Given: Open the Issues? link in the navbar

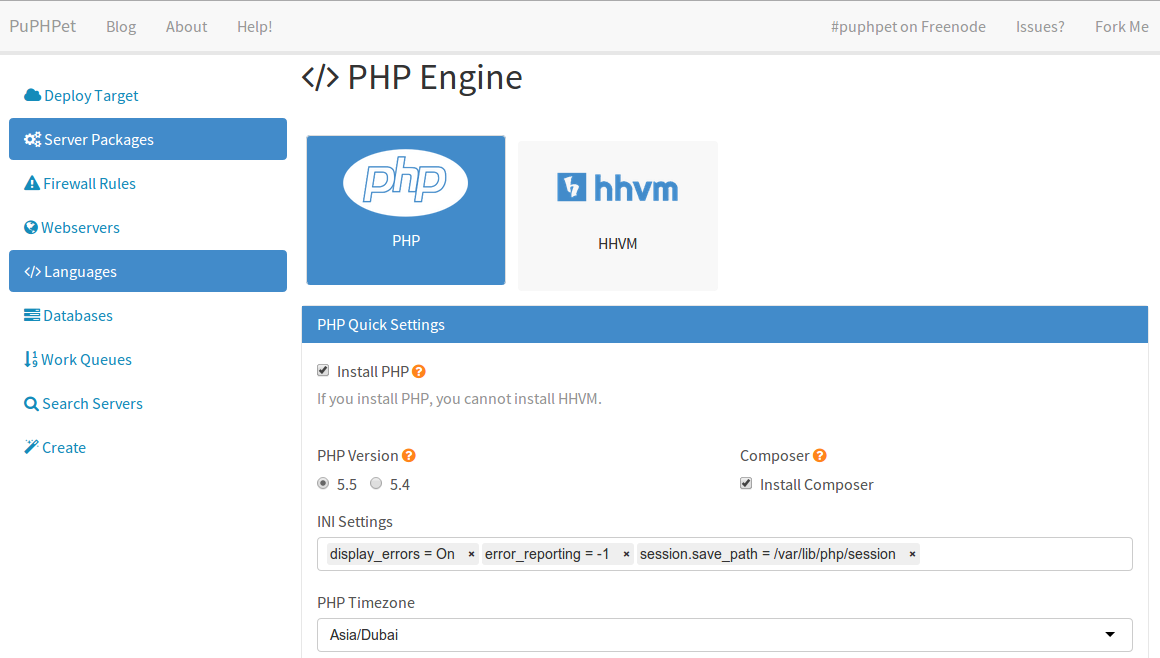Looking at the screenshot, I should 1040,27.
